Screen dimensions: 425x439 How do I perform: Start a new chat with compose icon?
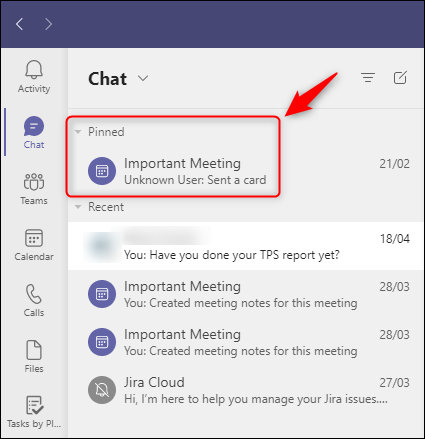[x=400, y=78]
